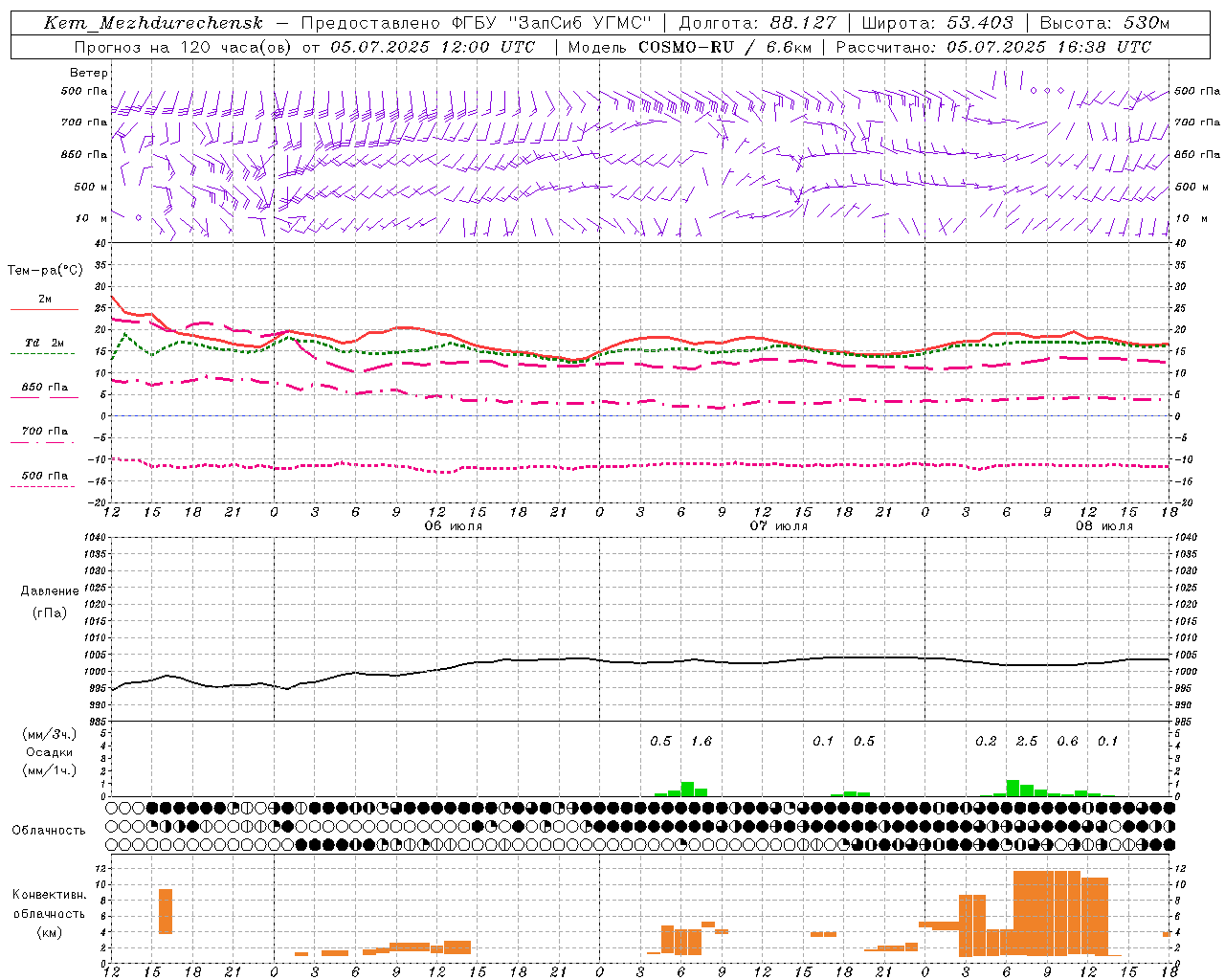Click the Td 2м dew point legend

click(44, 343)
